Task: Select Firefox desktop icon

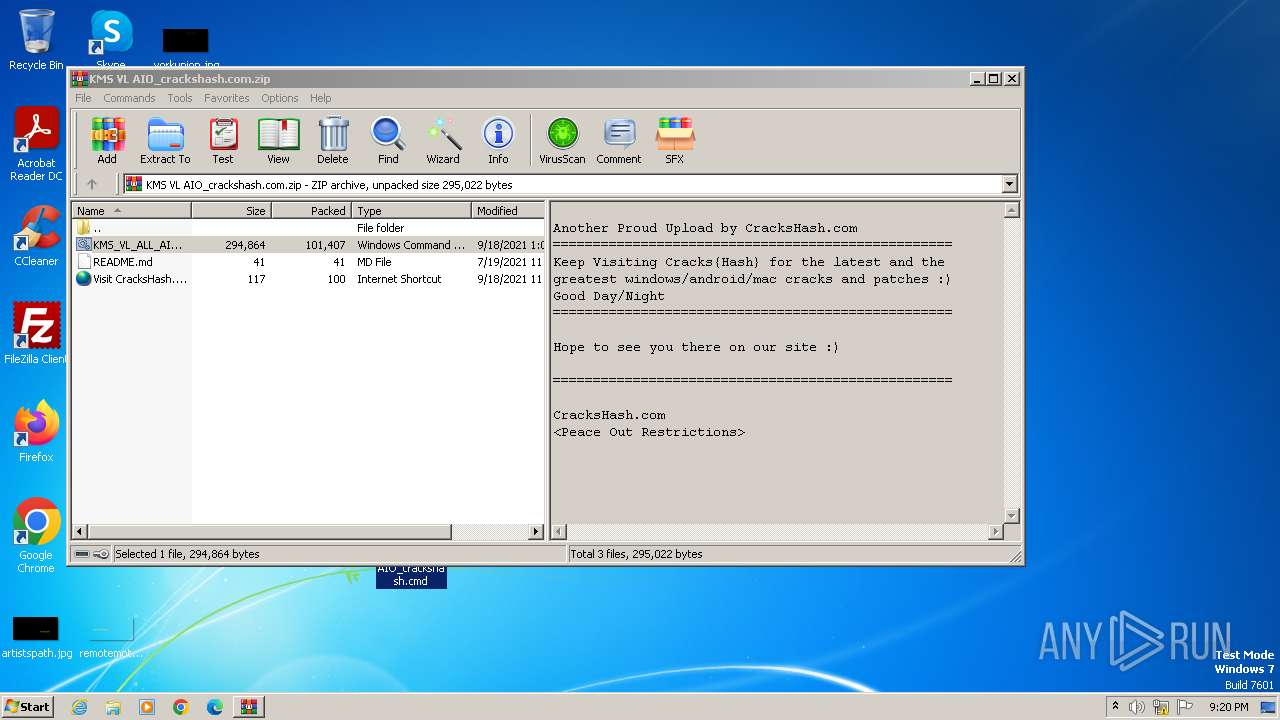Action: [x=36, y=432]
